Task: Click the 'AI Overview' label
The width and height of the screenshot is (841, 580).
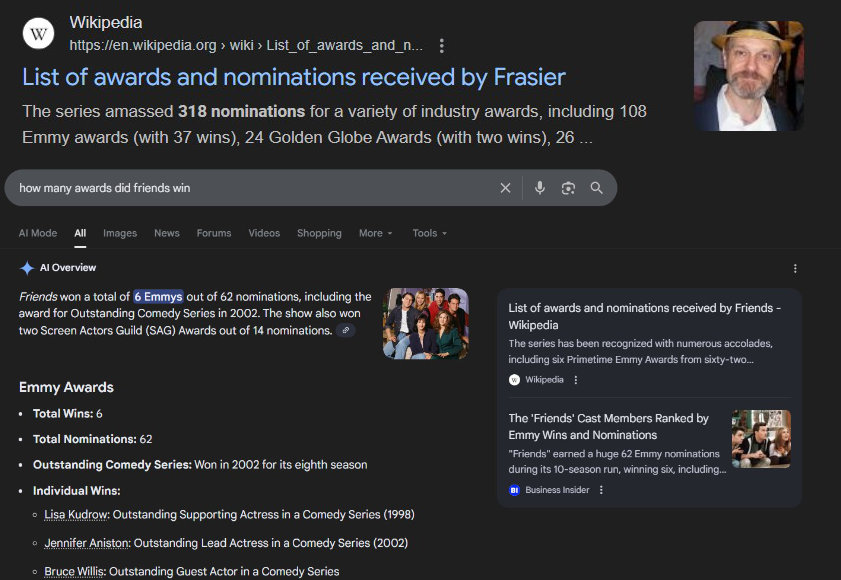Action: [x=68, y=268]
